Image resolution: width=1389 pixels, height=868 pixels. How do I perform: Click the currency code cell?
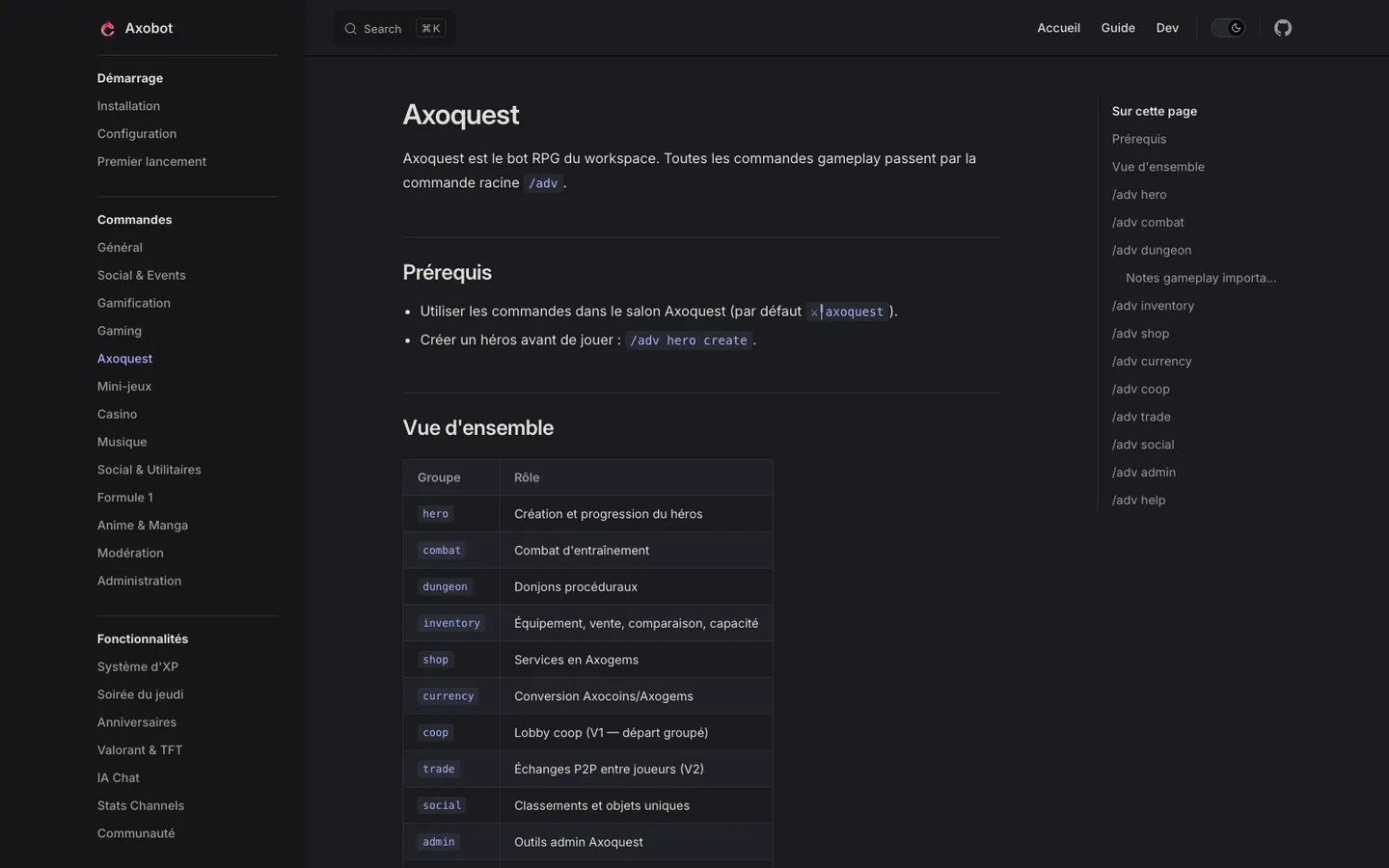click(x=449, y=696)
